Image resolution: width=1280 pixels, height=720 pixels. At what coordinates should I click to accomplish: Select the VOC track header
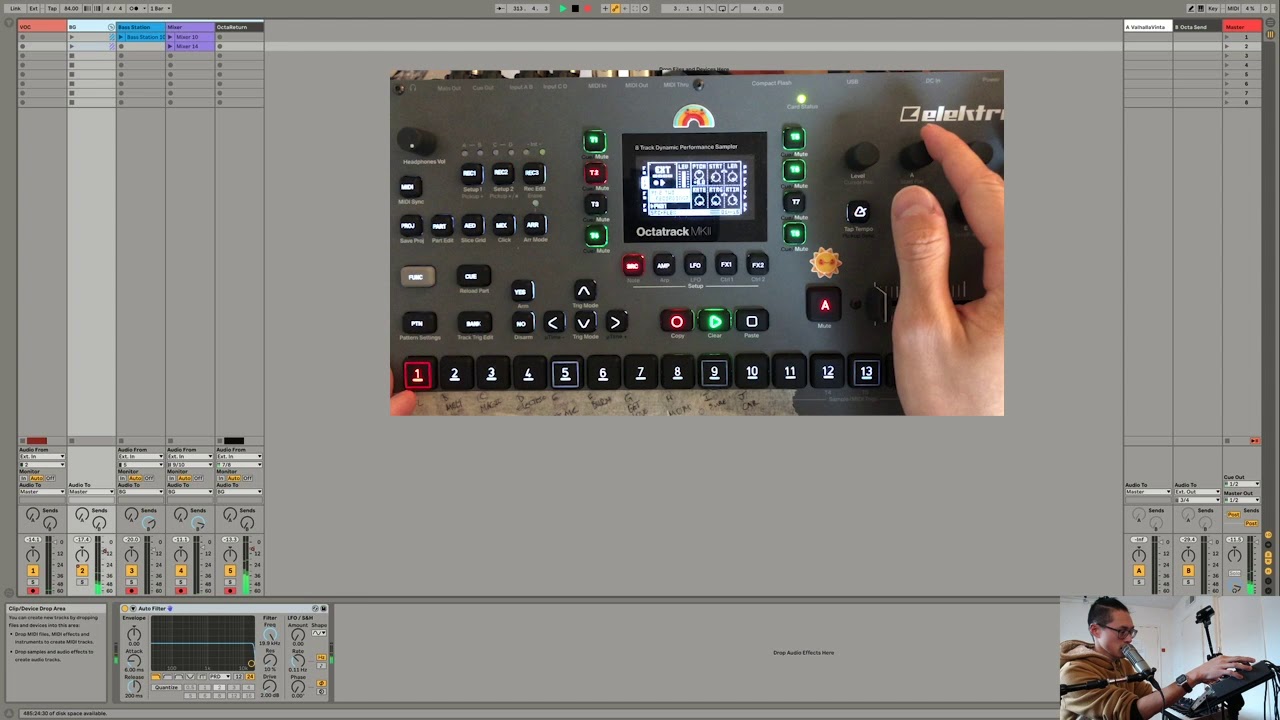pyautogui.click(x=42, y=27)
